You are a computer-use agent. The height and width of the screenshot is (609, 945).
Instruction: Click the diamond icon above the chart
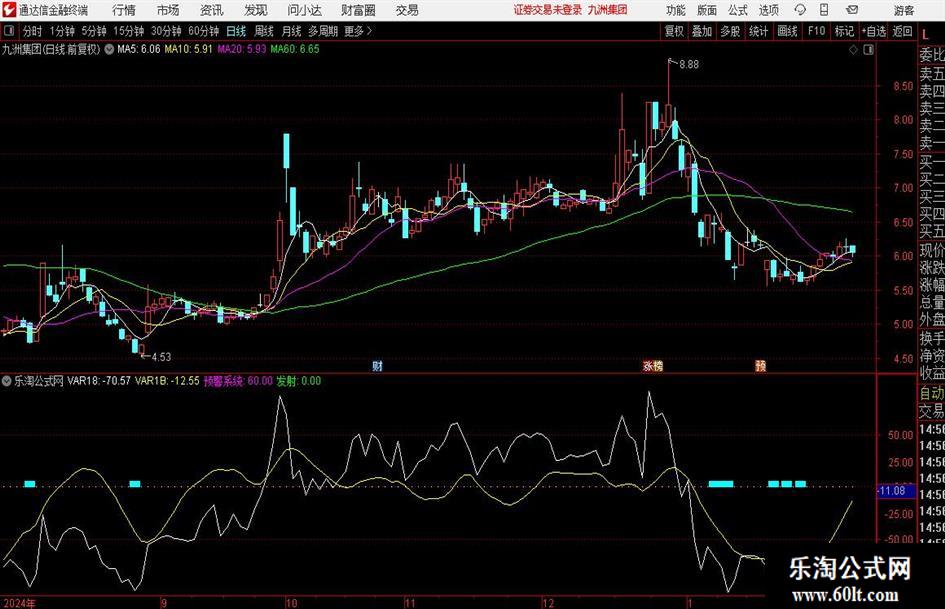coord(853,50)
